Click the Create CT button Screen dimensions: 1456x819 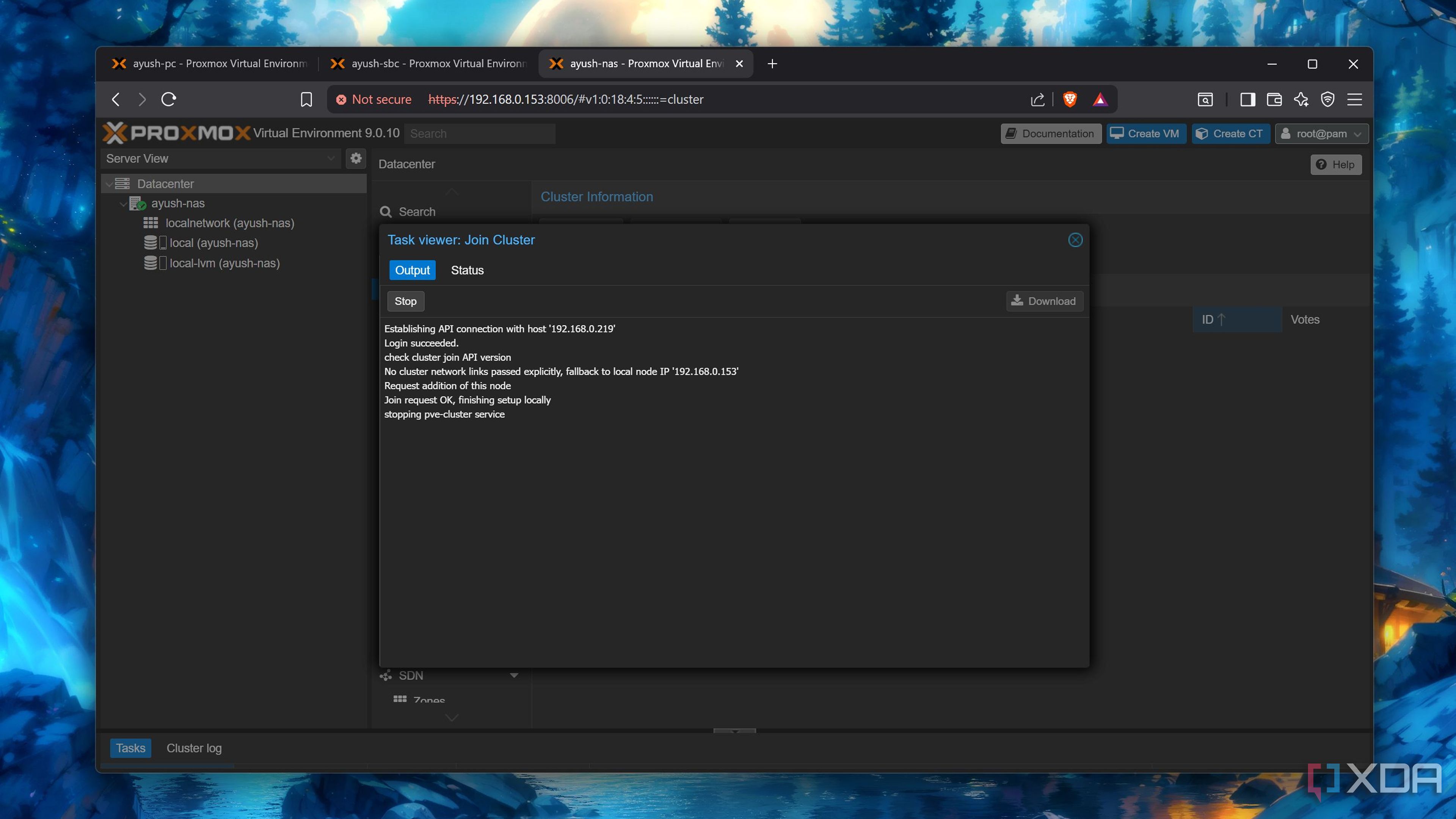tap(1230, 133)
